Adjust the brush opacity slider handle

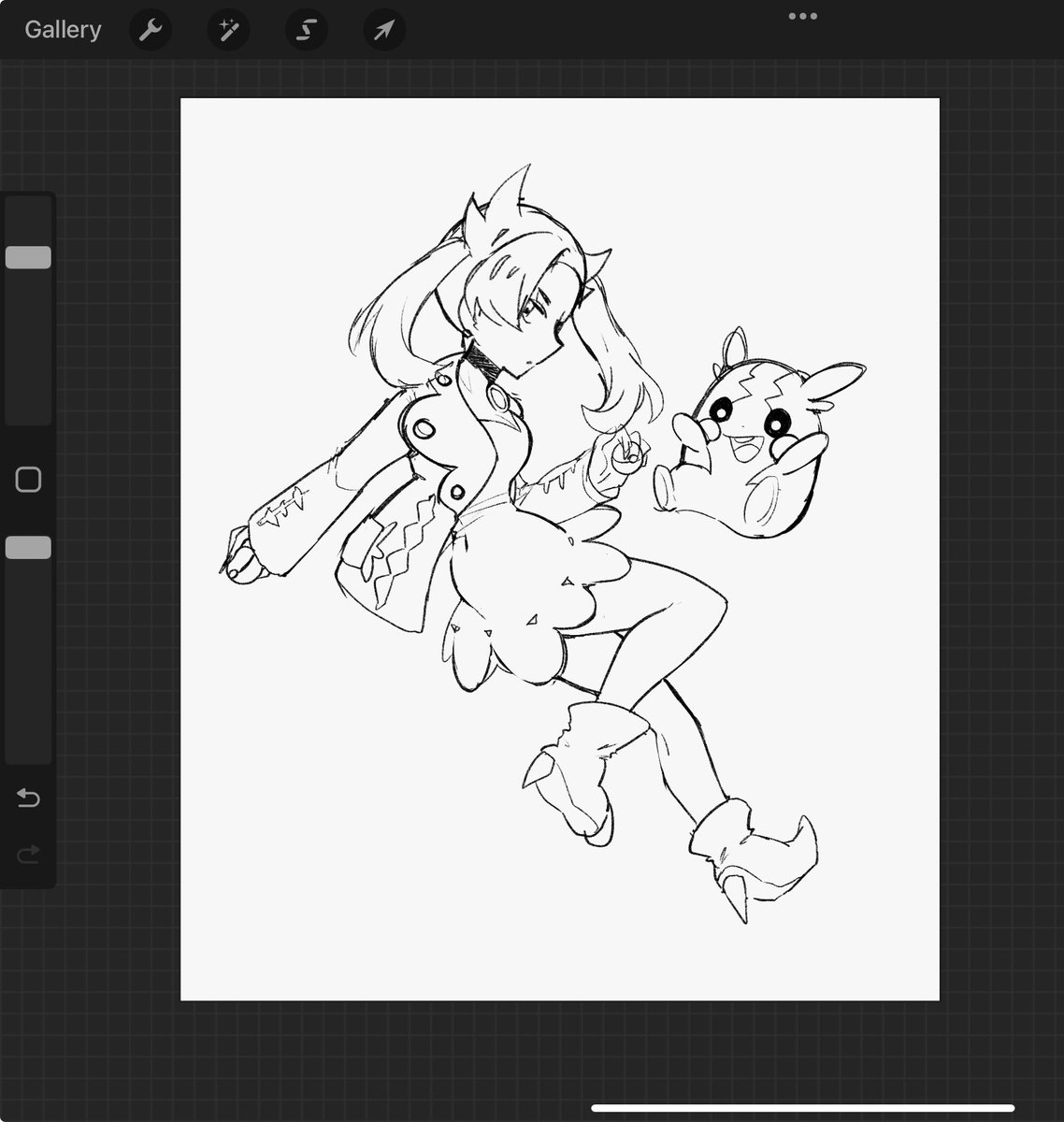click(x=28, y=548)
